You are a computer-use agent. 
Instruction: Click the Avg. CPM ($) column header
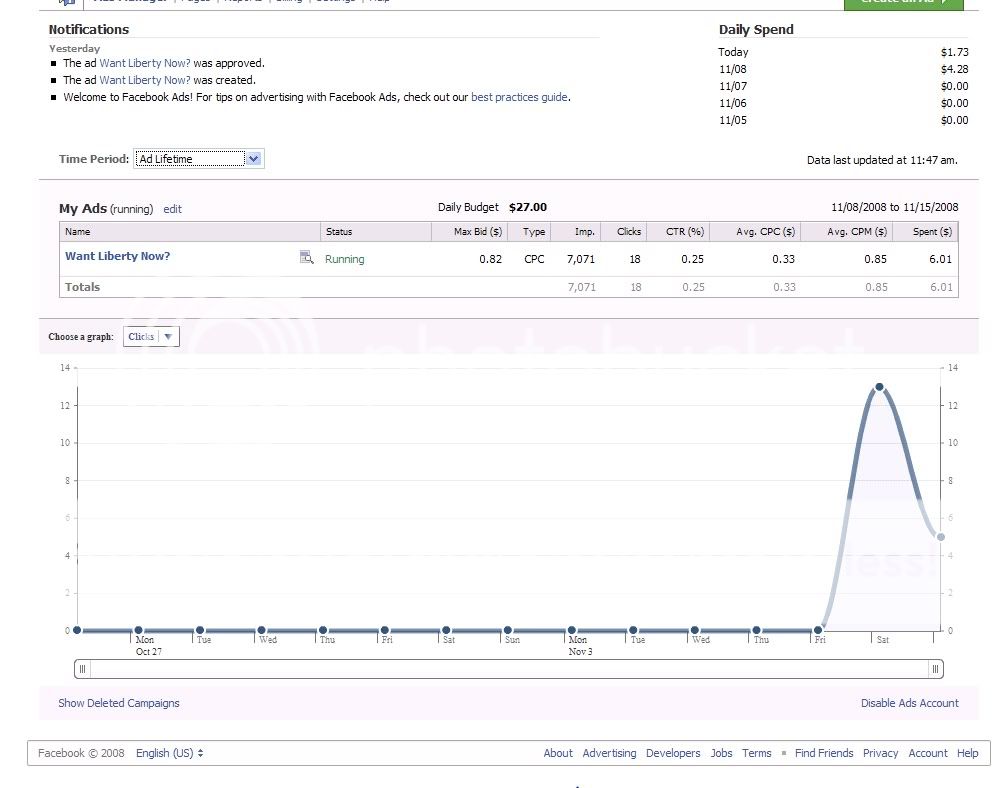[x=847, y=232]
